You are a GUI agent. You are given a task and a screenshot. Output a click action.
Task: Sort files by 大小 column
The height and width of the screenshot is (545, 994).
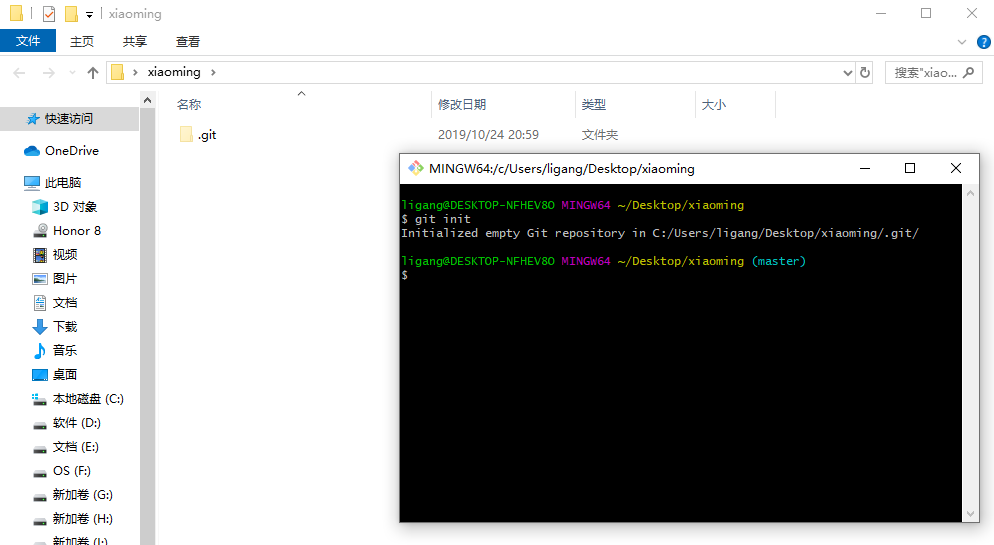[x=714, y=105]
